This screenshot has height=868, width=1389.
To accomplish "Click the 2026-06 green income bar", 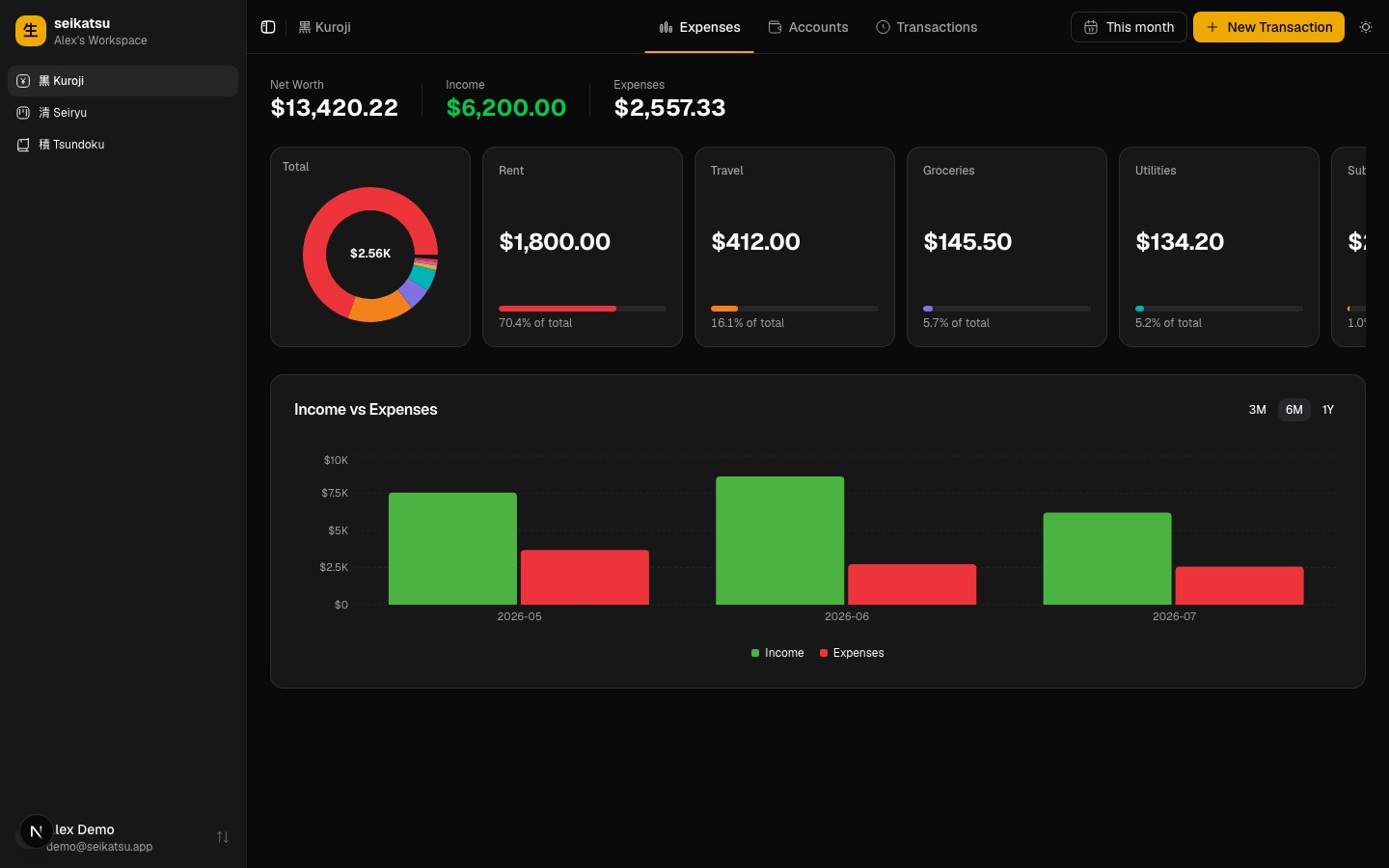I will click(x=779, y=540).
